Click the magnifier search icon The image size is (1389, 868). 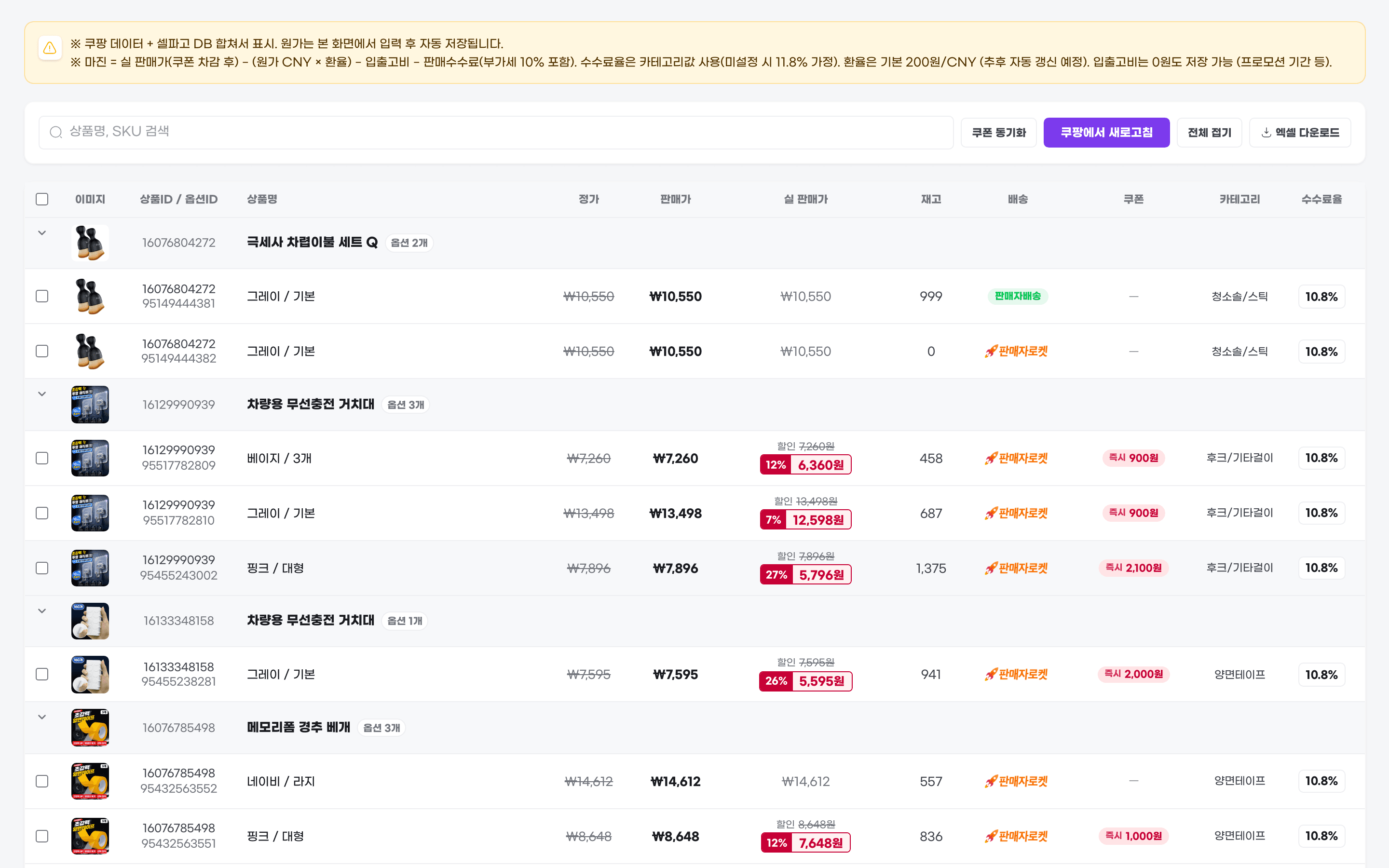point(55,132)
